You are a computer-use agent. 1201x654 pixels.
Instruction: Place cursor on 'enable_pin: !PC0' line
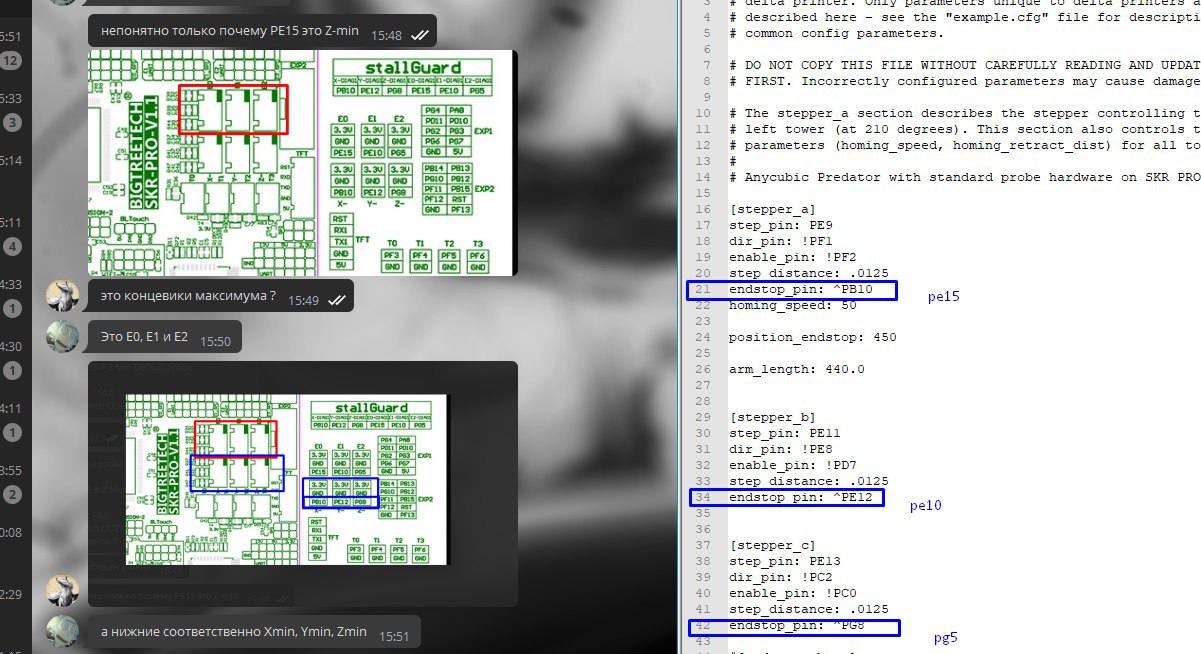[792, 593]
